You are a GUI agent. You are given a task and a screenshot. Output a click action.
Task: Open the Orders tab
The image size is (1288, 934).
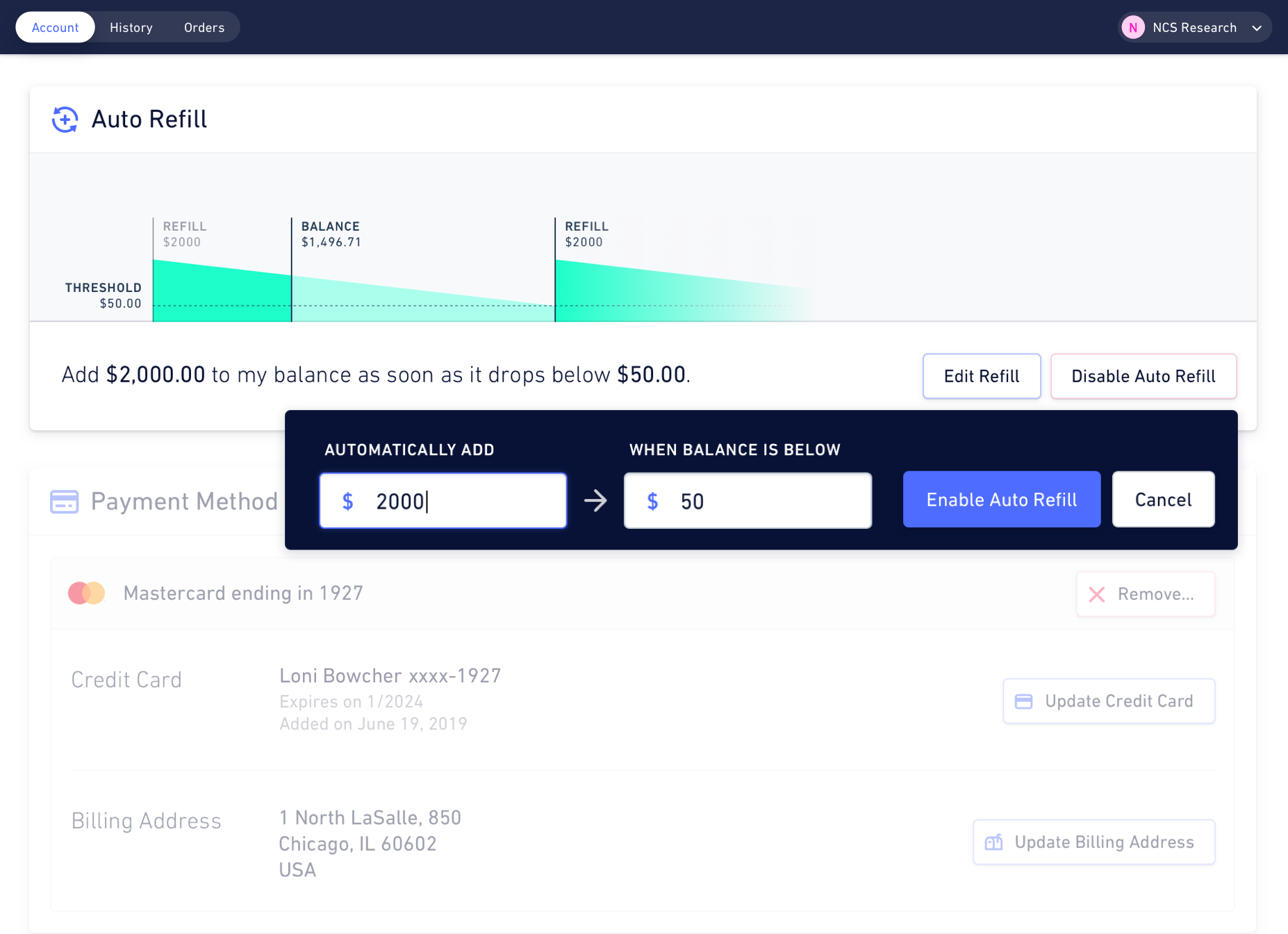(x=204, y=27)
